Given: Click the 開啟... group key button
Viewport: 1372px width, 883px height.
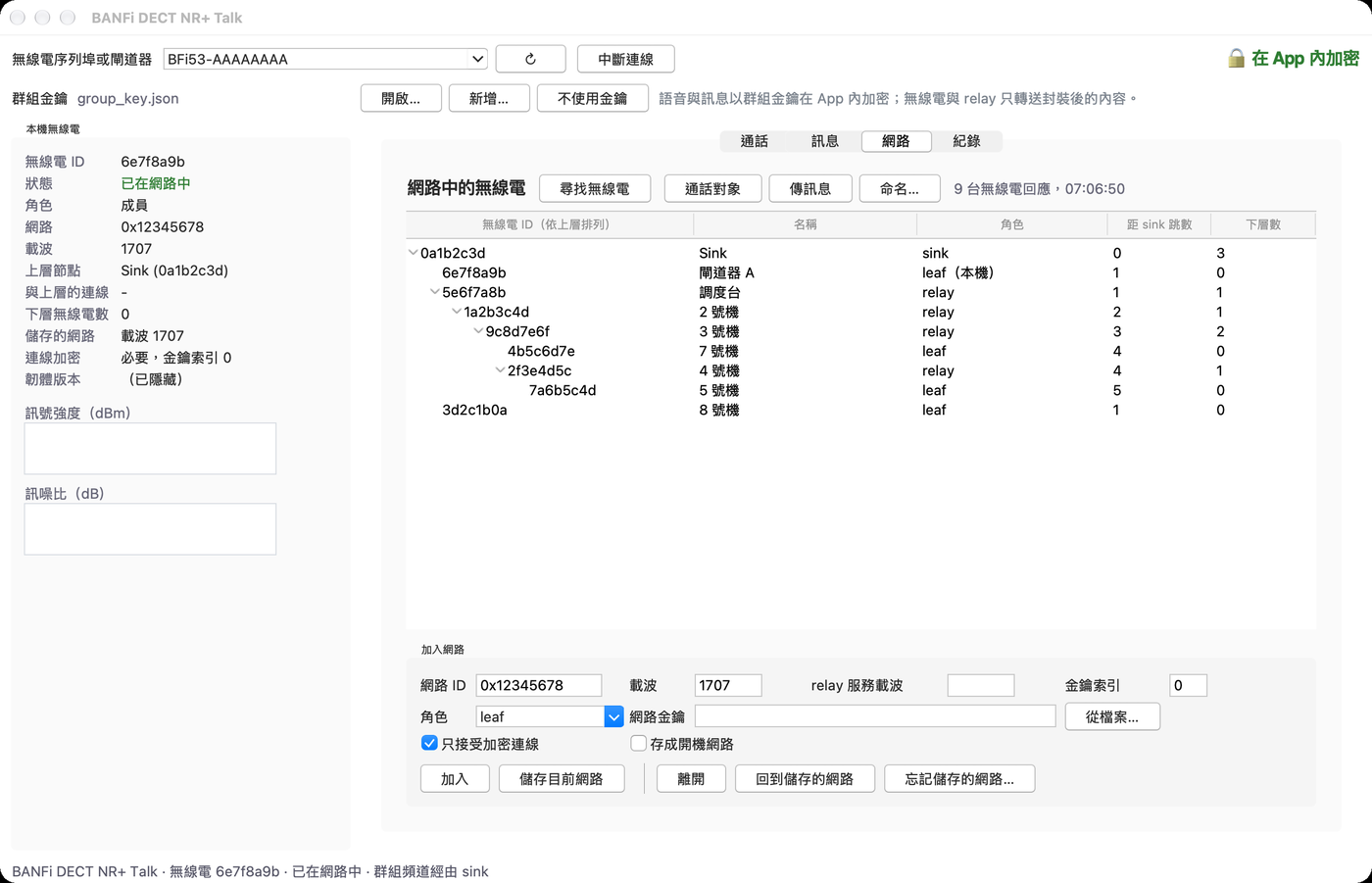Looking at the screenshot, I should click(x=400, y=98).
